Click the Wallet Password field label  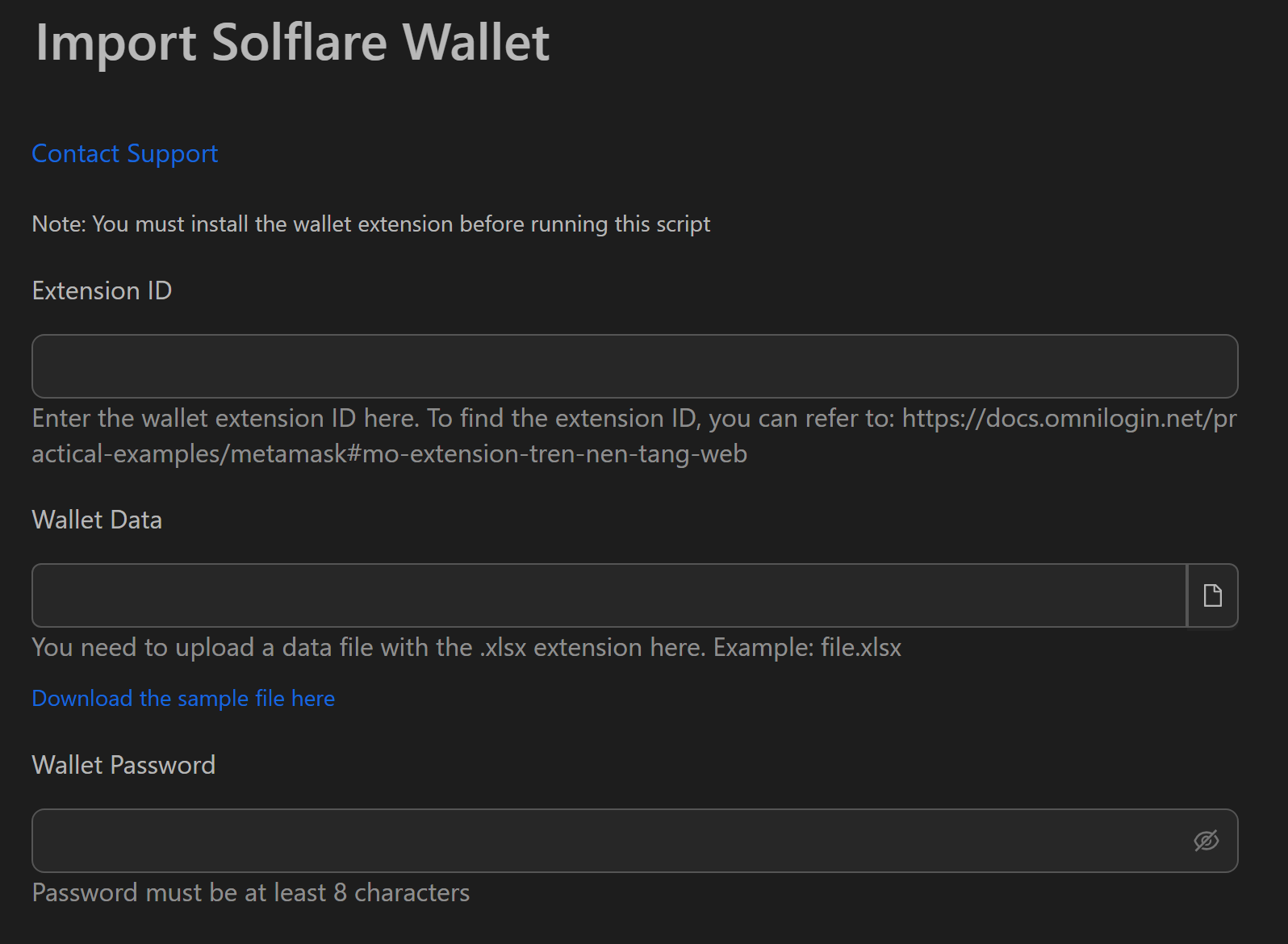pyautogui.click(x=123, y=765)
